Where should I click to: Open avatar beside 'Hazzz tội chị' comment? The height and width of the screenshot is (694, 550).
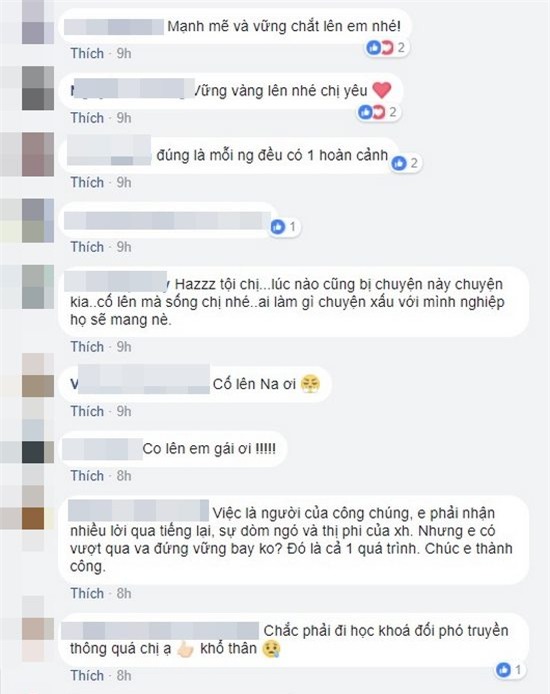point(38,287)
